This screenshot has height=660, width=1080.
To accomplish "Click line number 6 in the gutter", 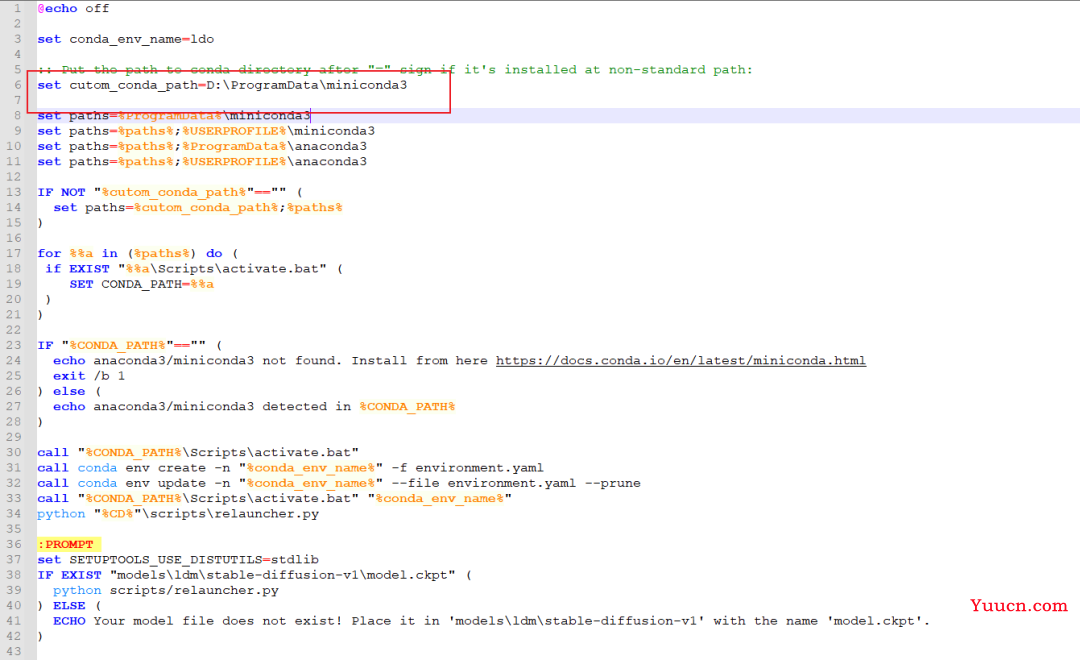I will [17, 85].
